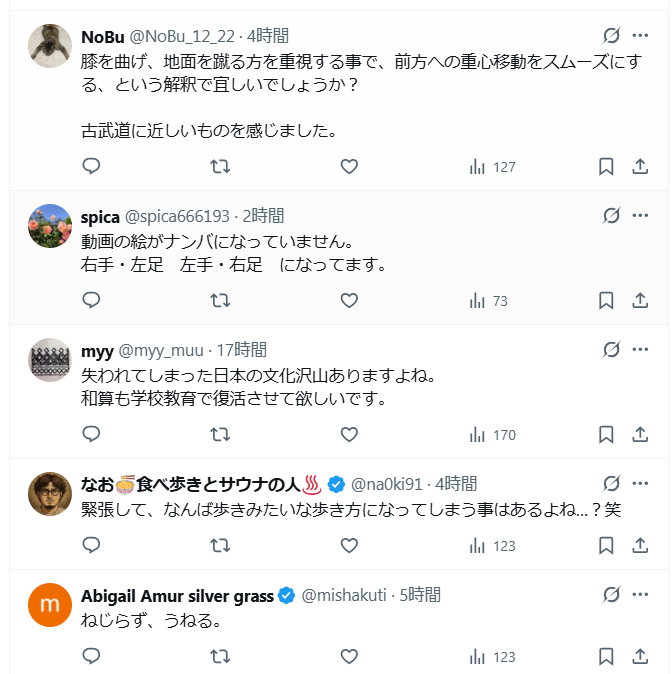View 127 views count on NoBu's tweet

point(492,167)
